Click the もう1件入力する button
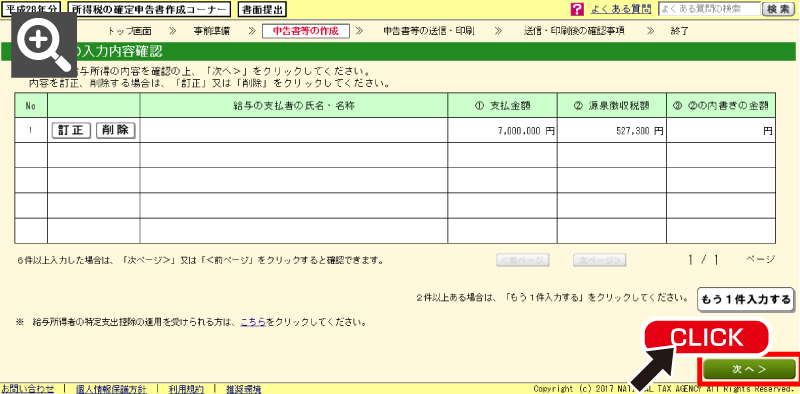 (x=746, y=300)
